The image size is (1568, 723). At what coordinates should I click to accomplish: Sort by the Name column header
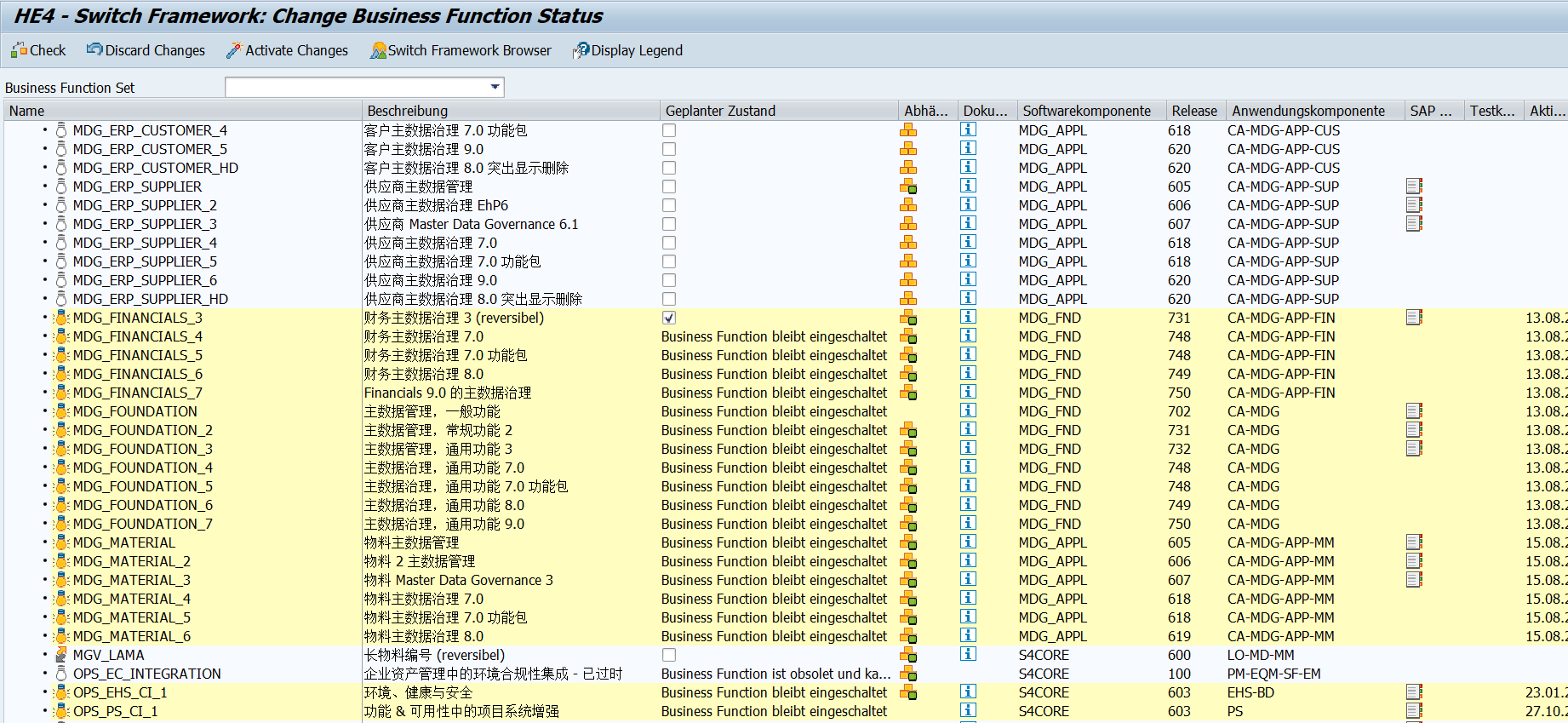[183, 111]
